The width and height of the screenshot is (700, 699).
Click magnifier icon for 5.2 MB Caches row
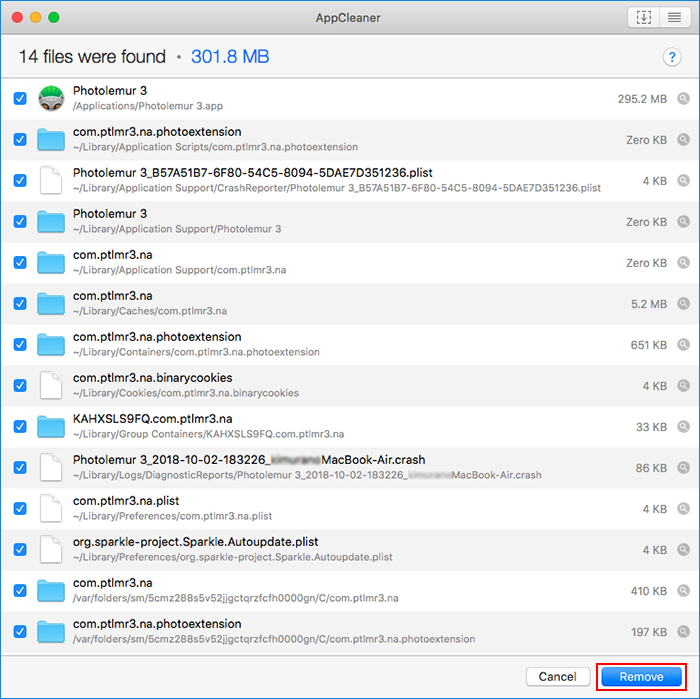[x=683, y=304]
